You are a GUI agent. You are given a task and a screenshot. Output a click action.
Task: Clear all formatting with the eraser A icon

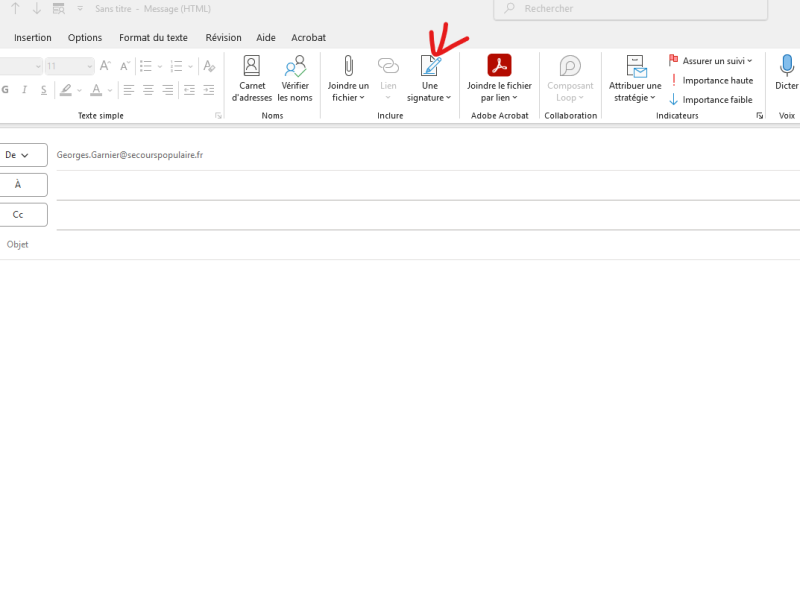pos(209,66)
